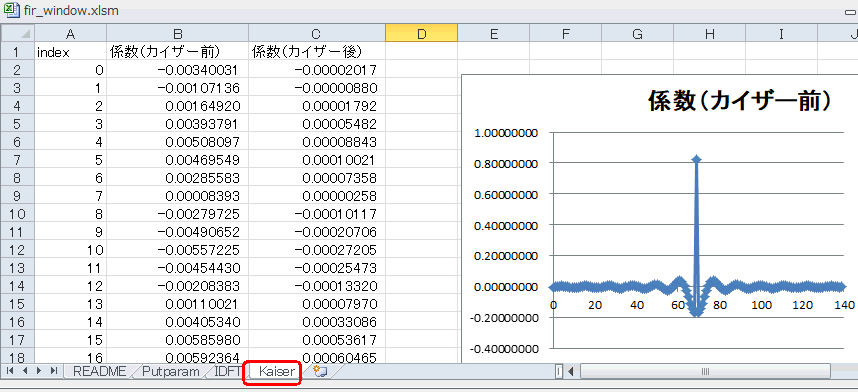
Task: Click the 1.00000000 vertical axis label
Action: [505, 132]
